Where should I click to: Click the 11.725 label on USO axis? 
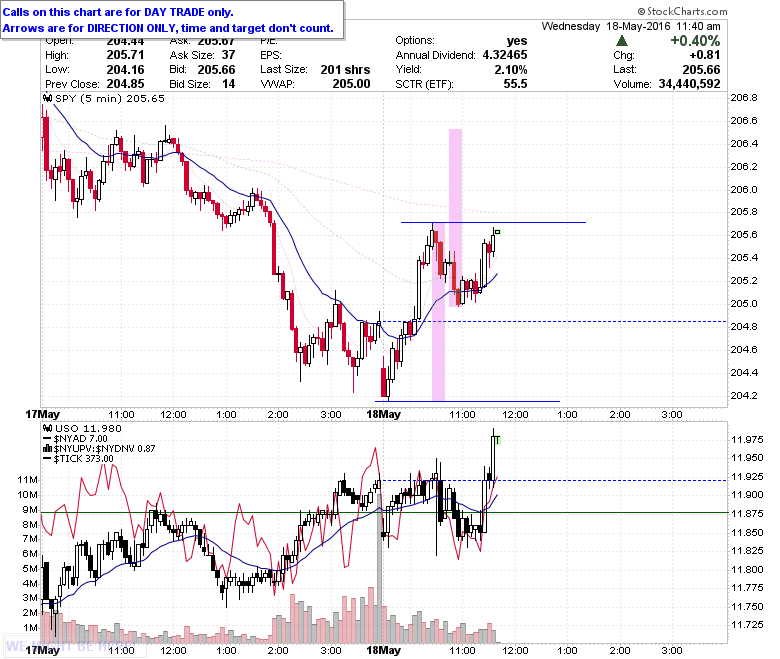(747, 624)
